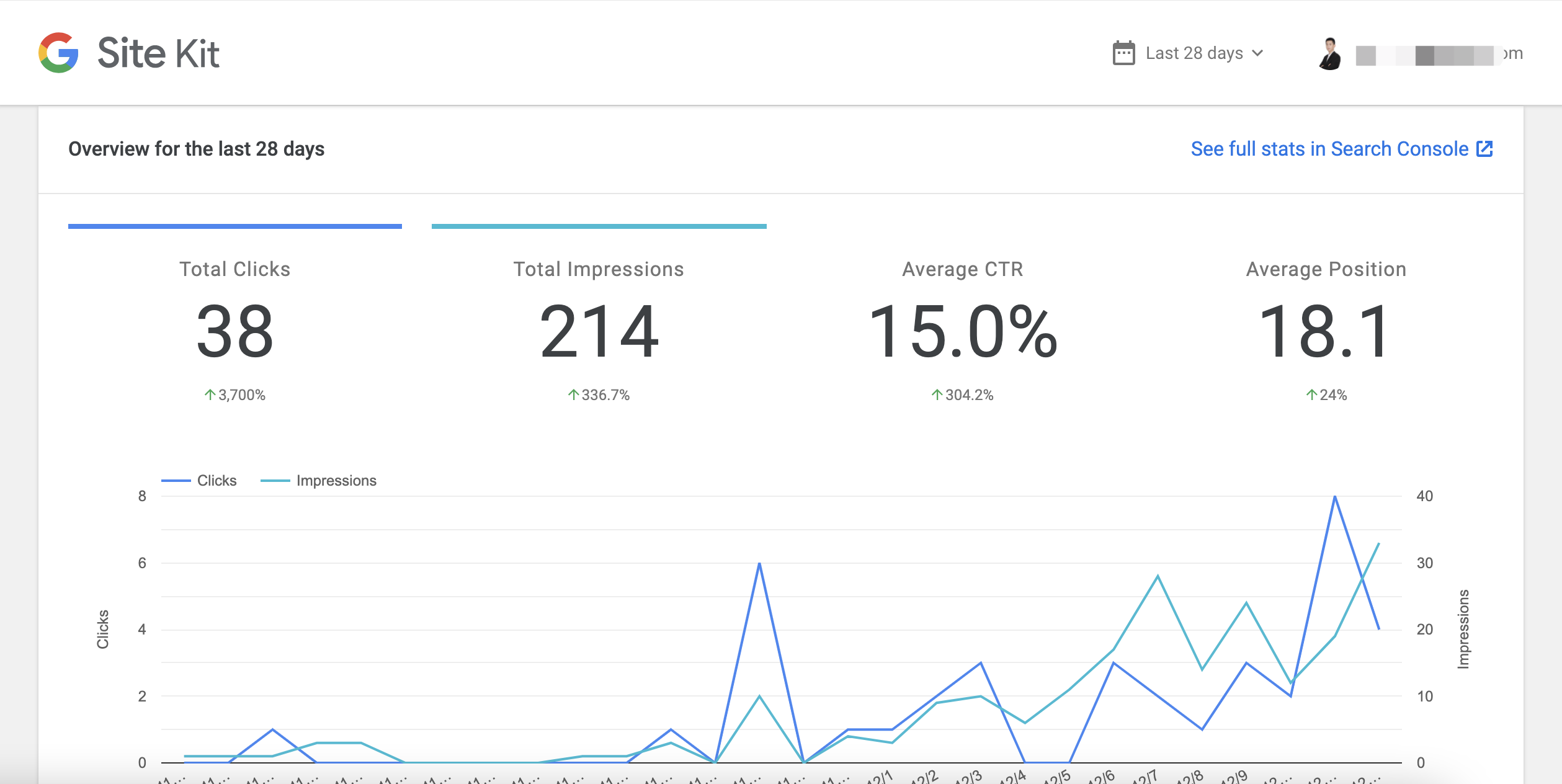Click the external link icon next to Search Console

point(1485,149)
